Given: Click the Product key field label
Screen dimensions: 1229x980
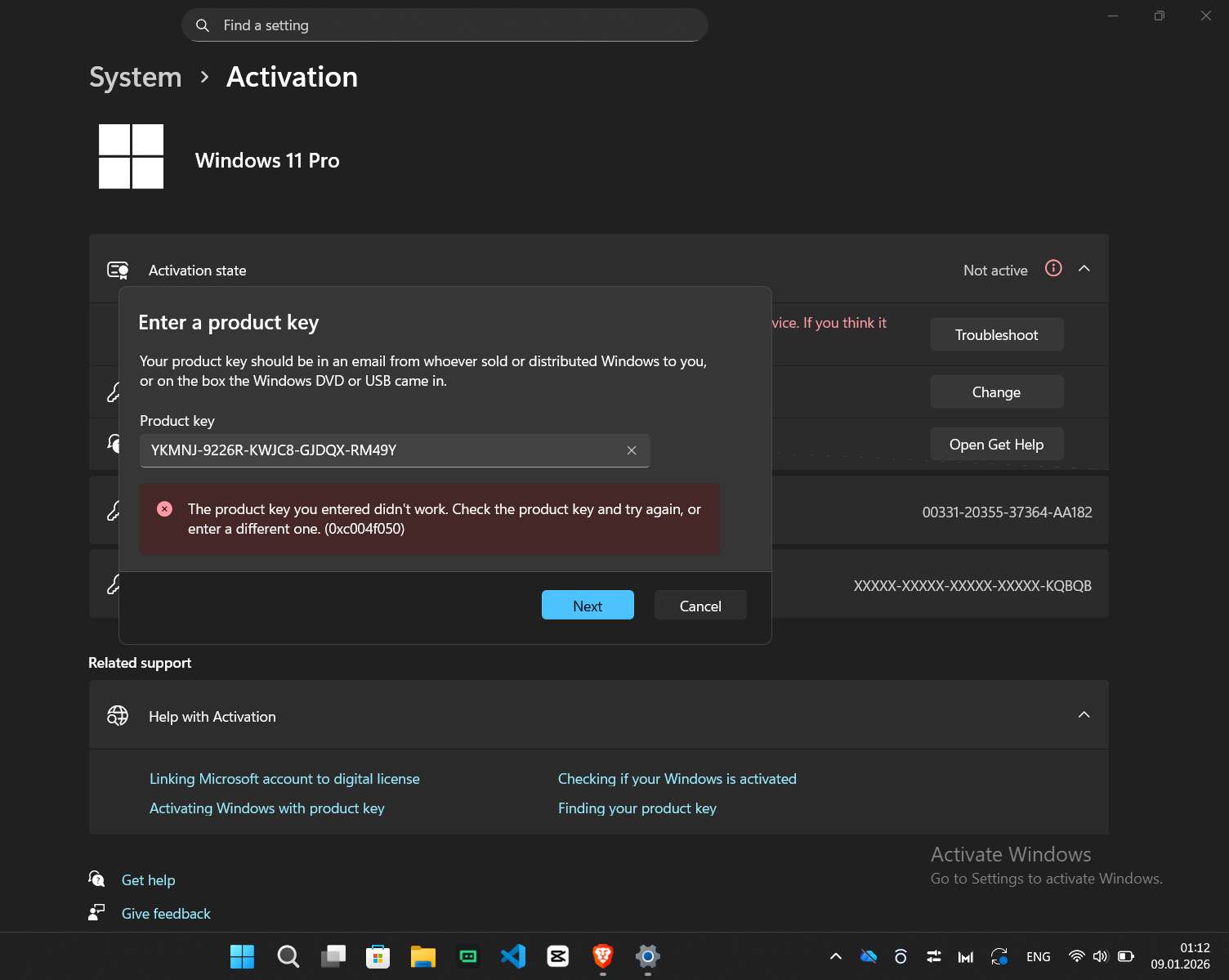Looking at the screenshot, I should click(177, 421).
